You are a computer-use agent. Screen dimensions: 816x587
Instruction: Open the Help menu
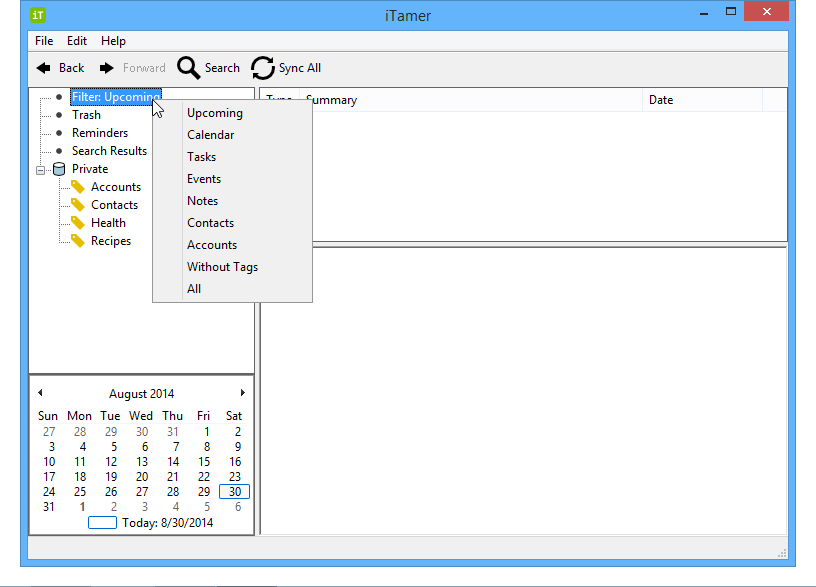point(113,41)
